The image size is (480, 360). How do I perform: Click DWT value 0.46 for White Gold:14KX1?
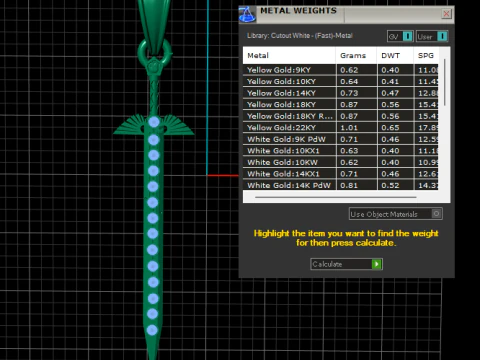point(390,174)
